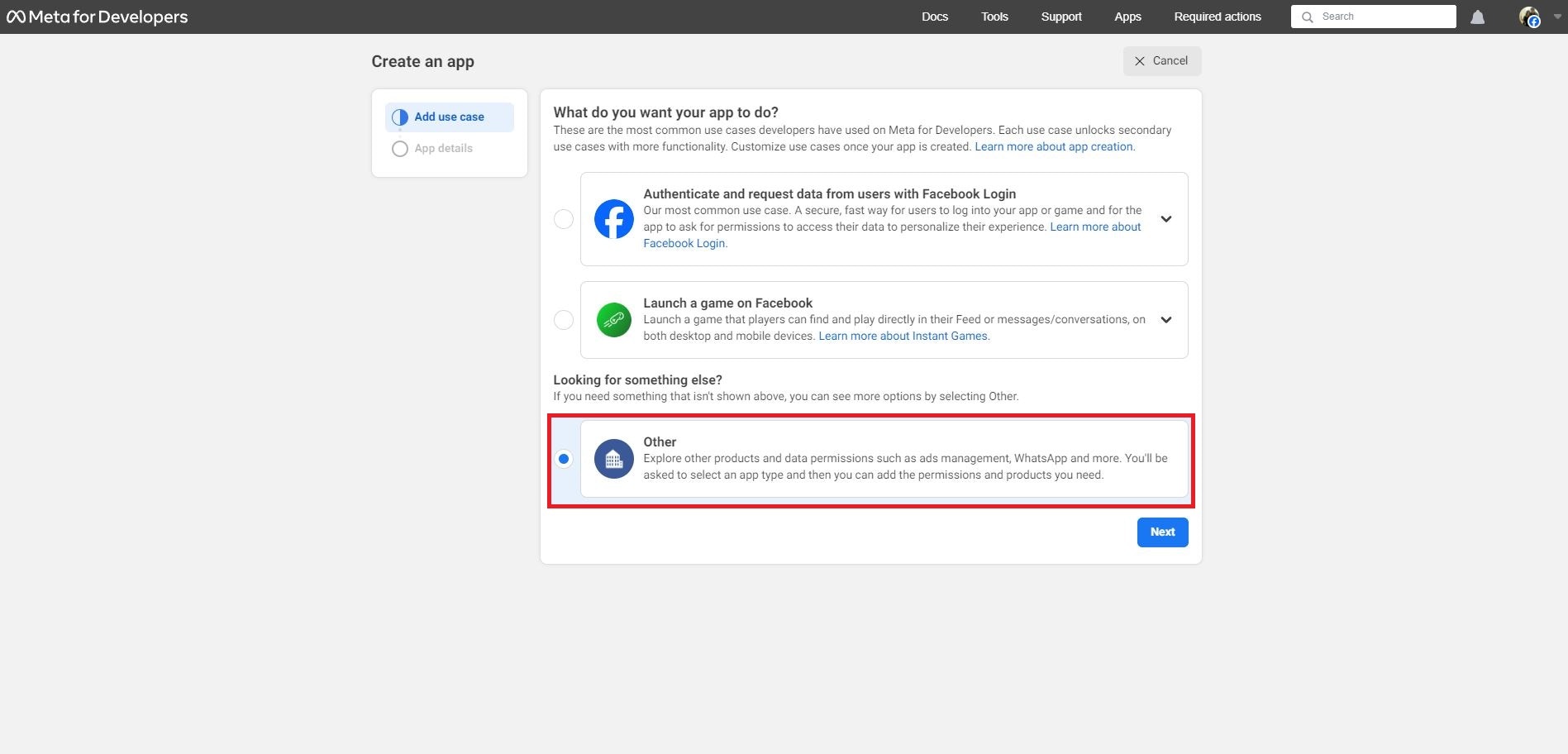Click the App details step circle

point(400,149)
